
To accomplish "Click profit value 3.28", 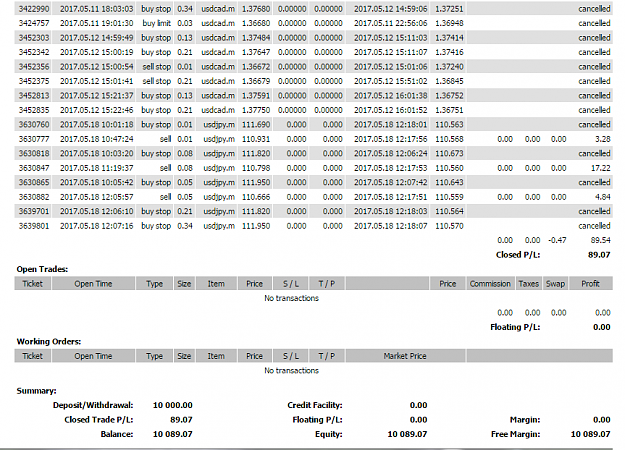I will point(602,139).
